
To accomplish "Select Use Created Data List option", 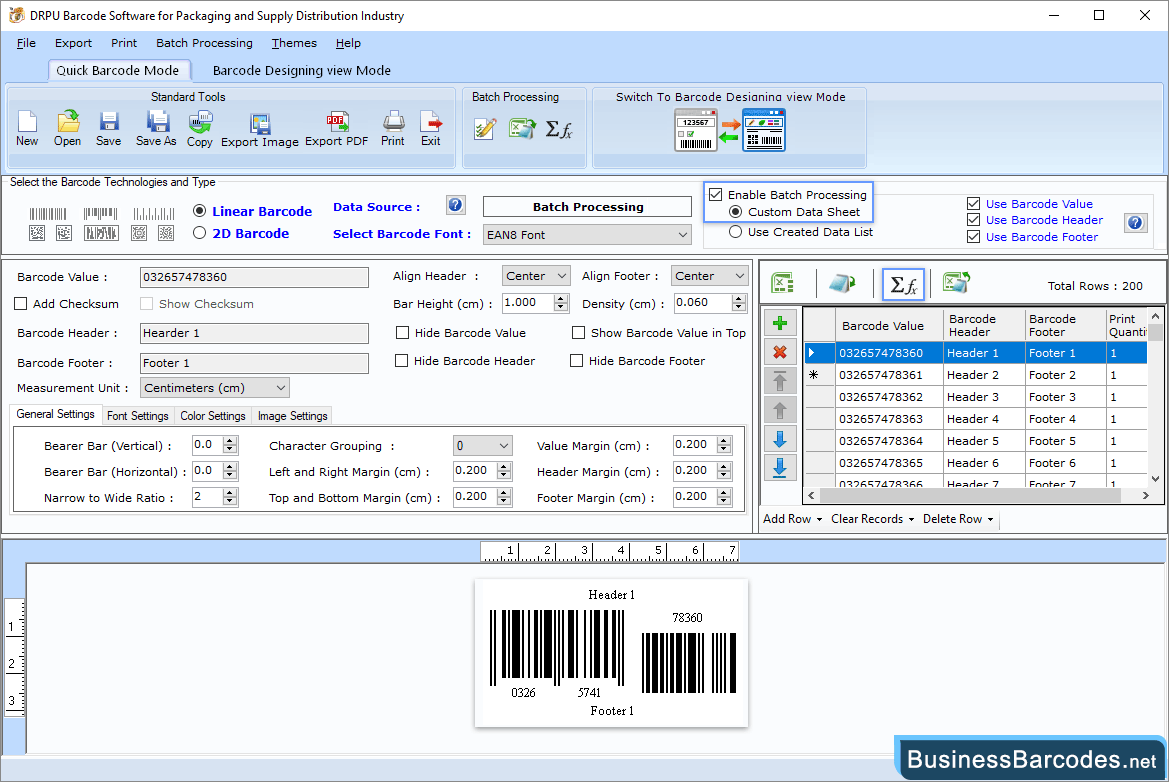I will click(735, 232).
